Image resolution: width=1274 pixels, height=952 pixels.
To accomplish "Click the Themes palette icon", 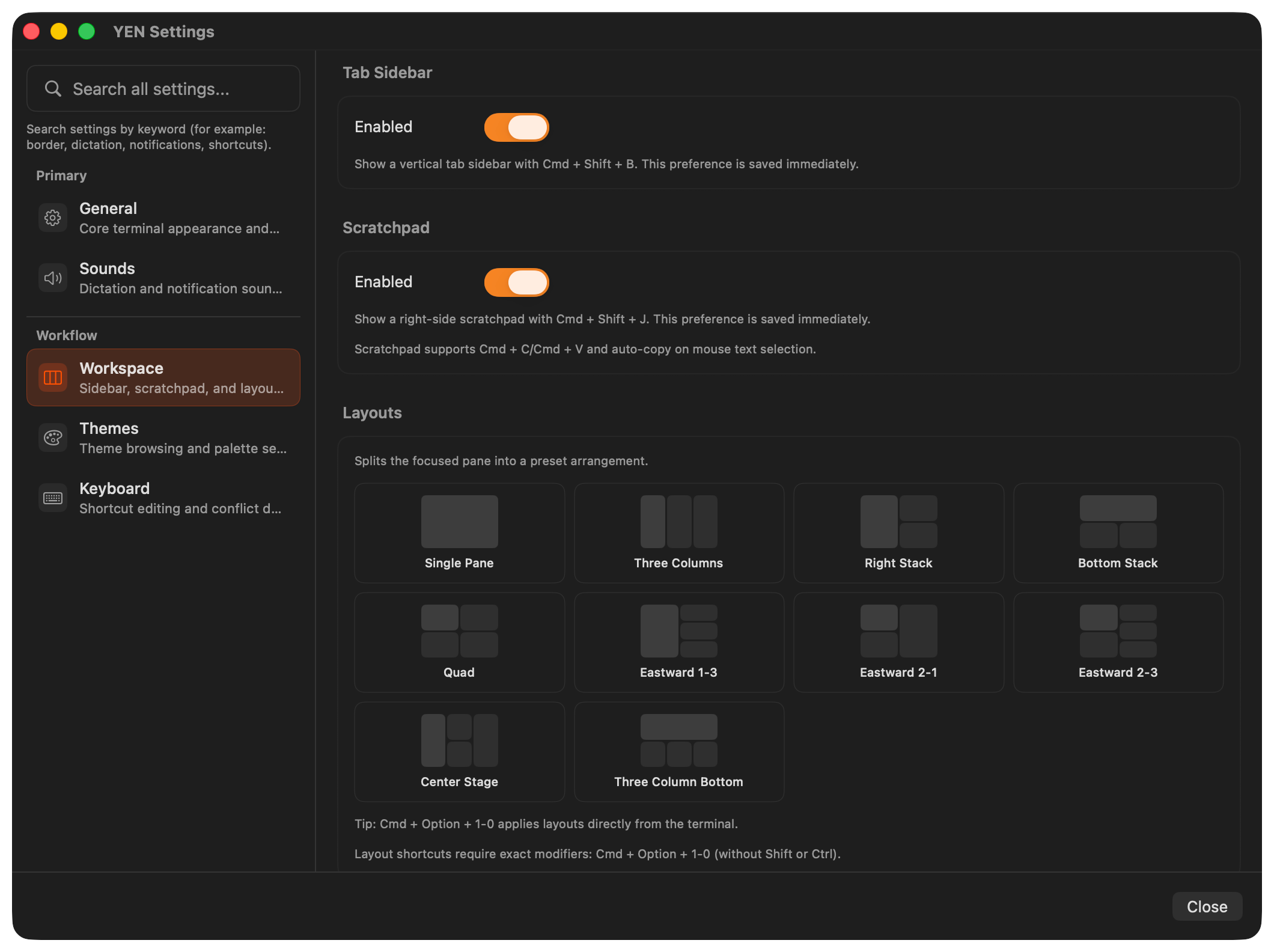I will click(x=53, y=438).
